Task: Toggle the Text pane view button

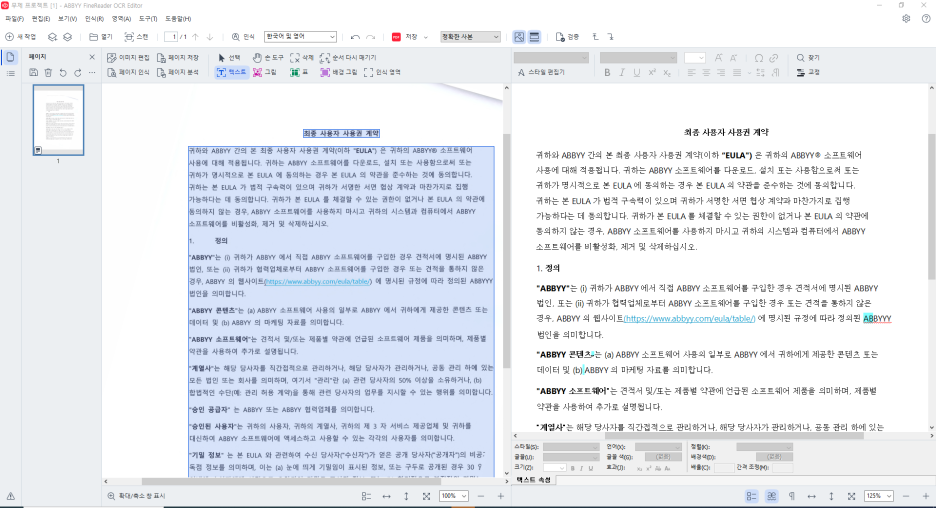Action: pos(534,37)
